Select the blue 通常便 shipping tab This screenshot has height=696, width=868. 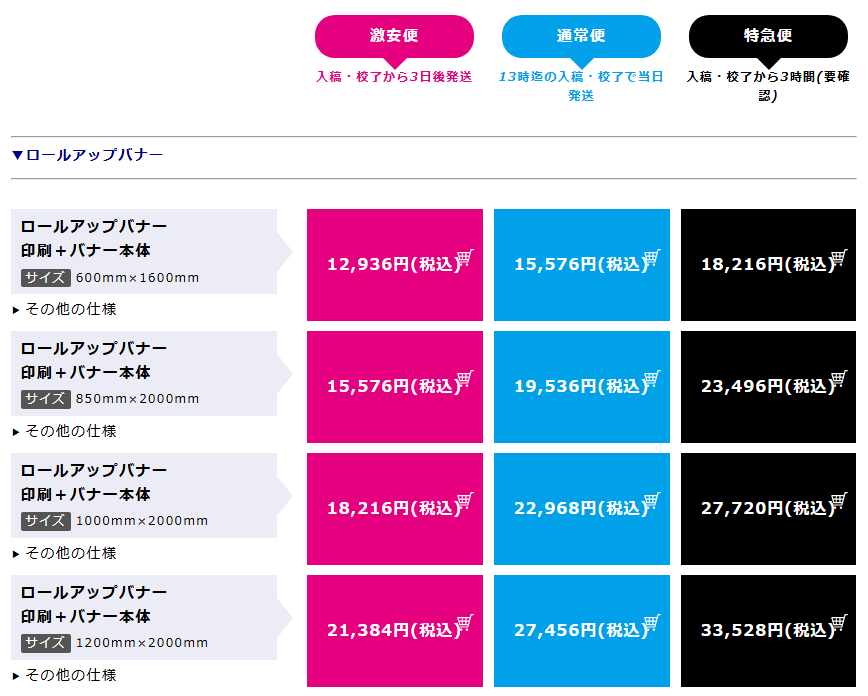(x=581, y=36)
